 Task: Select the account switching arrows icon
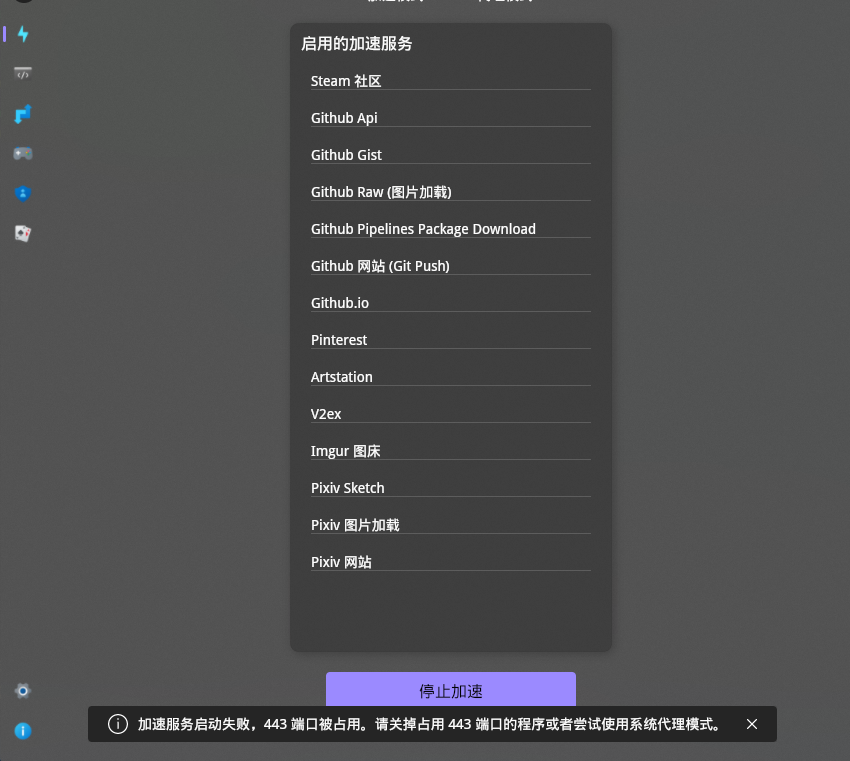(x=22, y=114)
